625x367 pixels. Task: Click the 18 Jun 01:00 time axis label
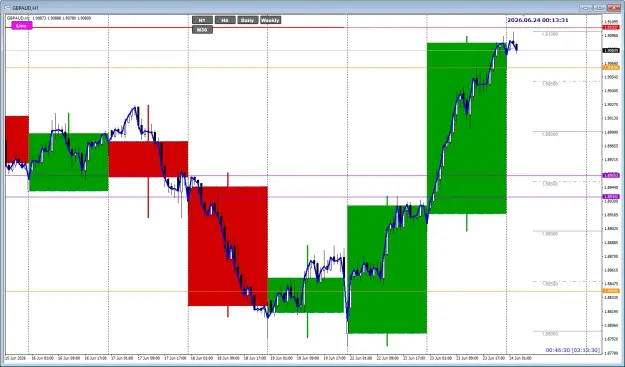pyautogui.click(x=201, y=358)
